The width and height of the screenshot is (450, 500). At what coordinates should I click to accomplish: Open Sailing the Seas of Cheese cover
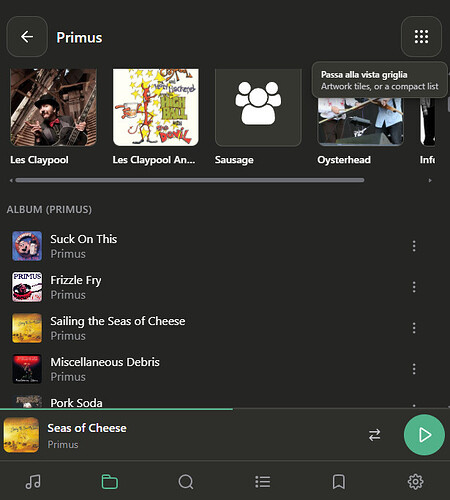pos(27,328)
